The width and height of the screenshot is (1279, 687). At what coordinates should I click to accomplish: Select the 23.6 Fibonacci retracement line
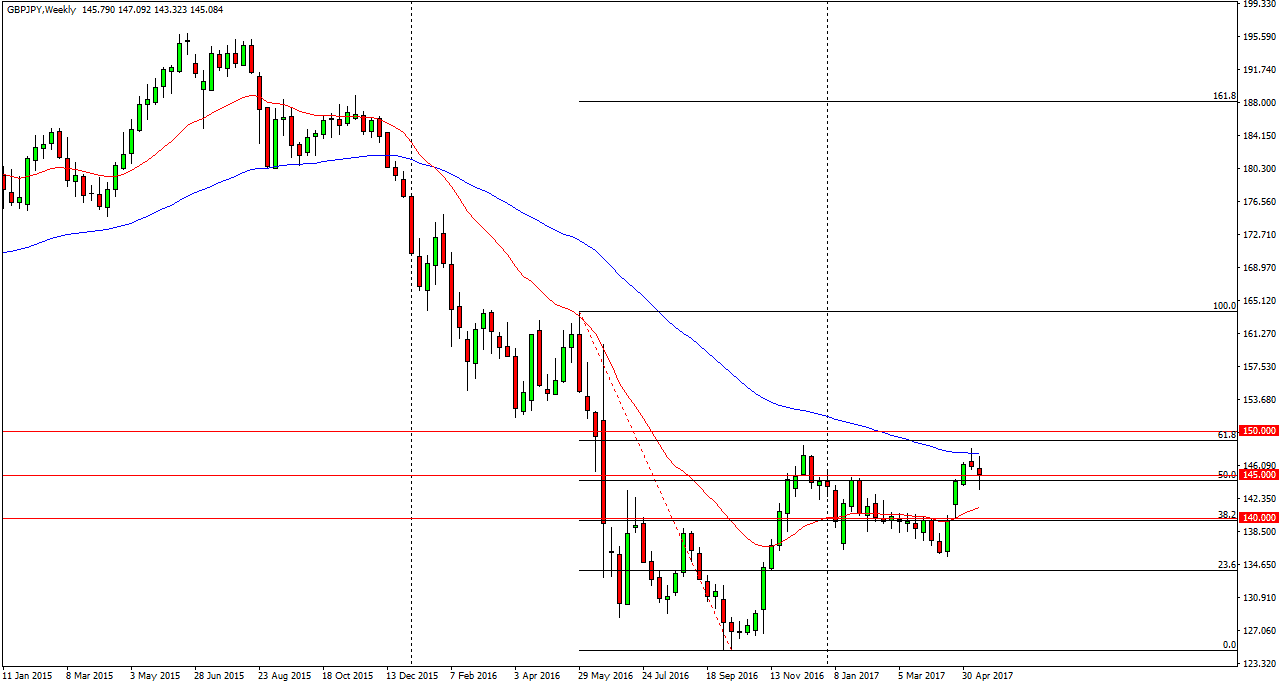(900, 570)
